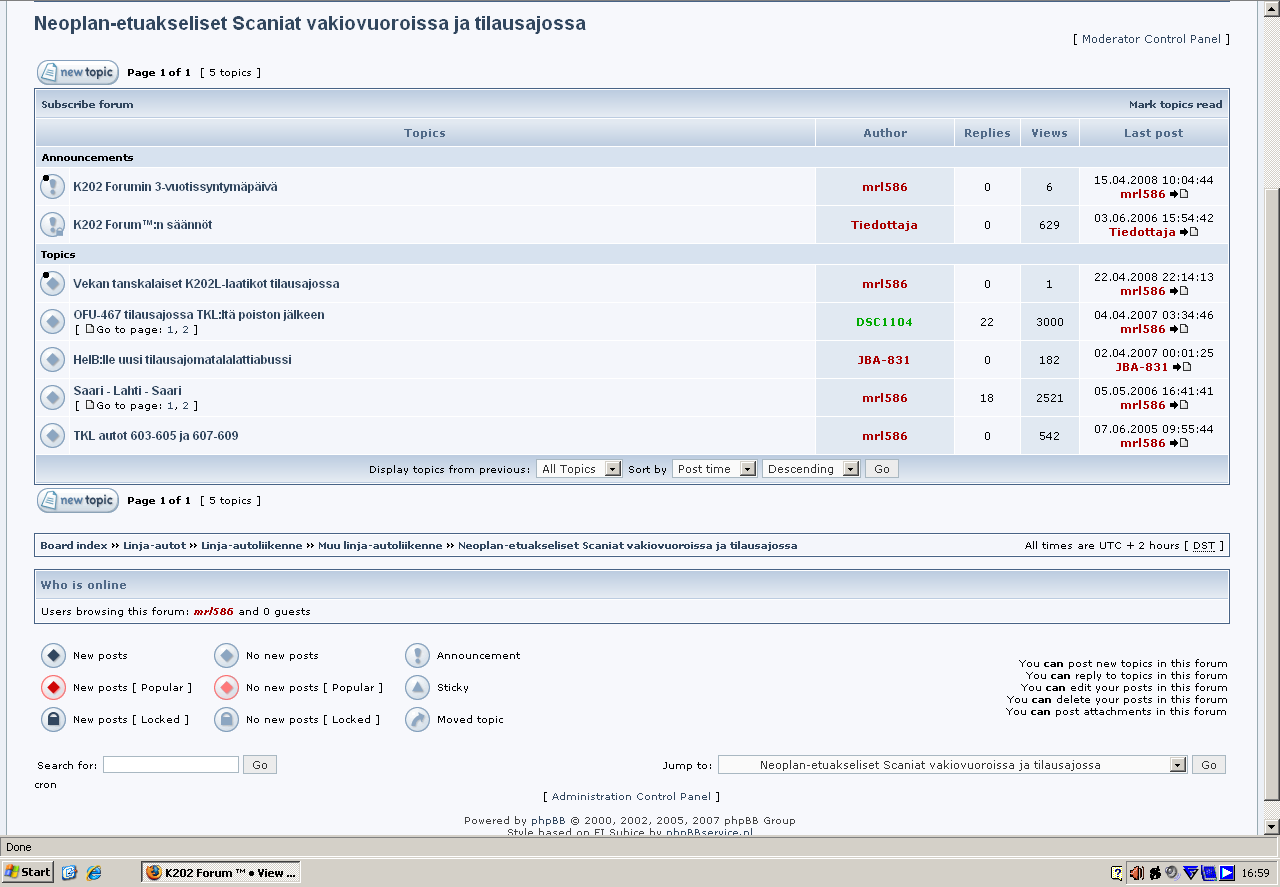
Task: Open topic Saari - Lahti - Saari
Action: point(127,391)
